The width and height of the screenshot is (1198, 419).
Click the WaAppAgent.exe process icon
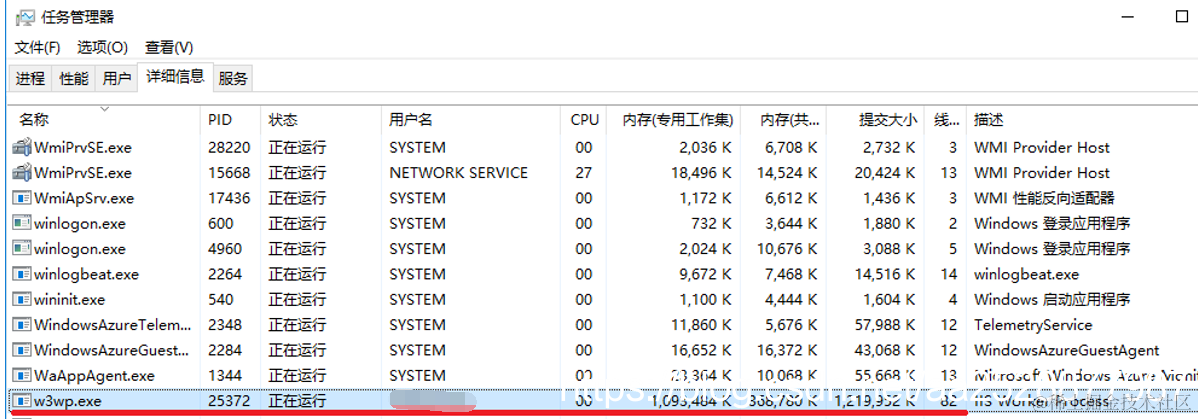pyautogui.click(x=22, y=375)
